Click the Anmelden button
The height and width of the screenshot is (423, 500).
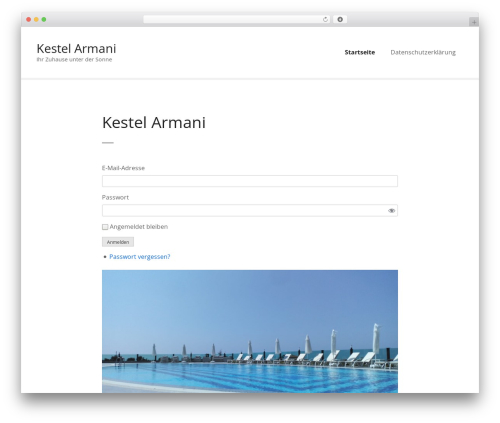pos(118,242)
